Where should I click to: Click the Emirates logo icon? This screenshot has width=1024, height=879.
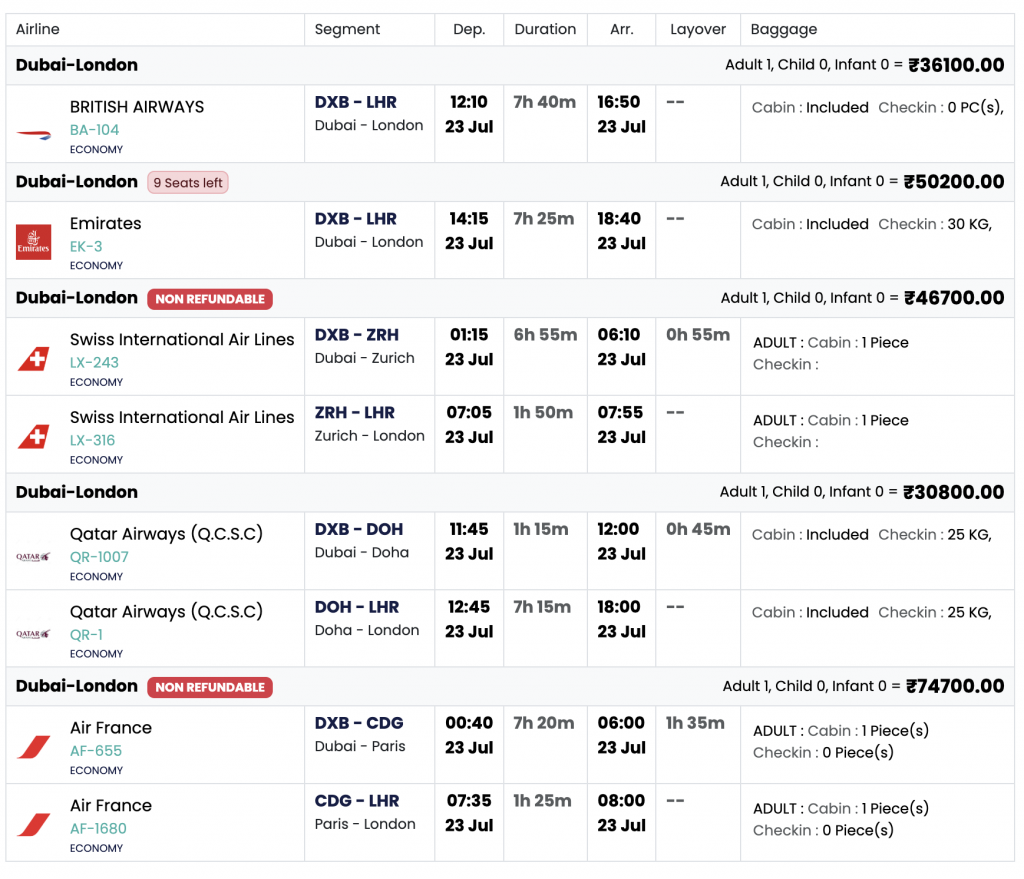[33, 242]
